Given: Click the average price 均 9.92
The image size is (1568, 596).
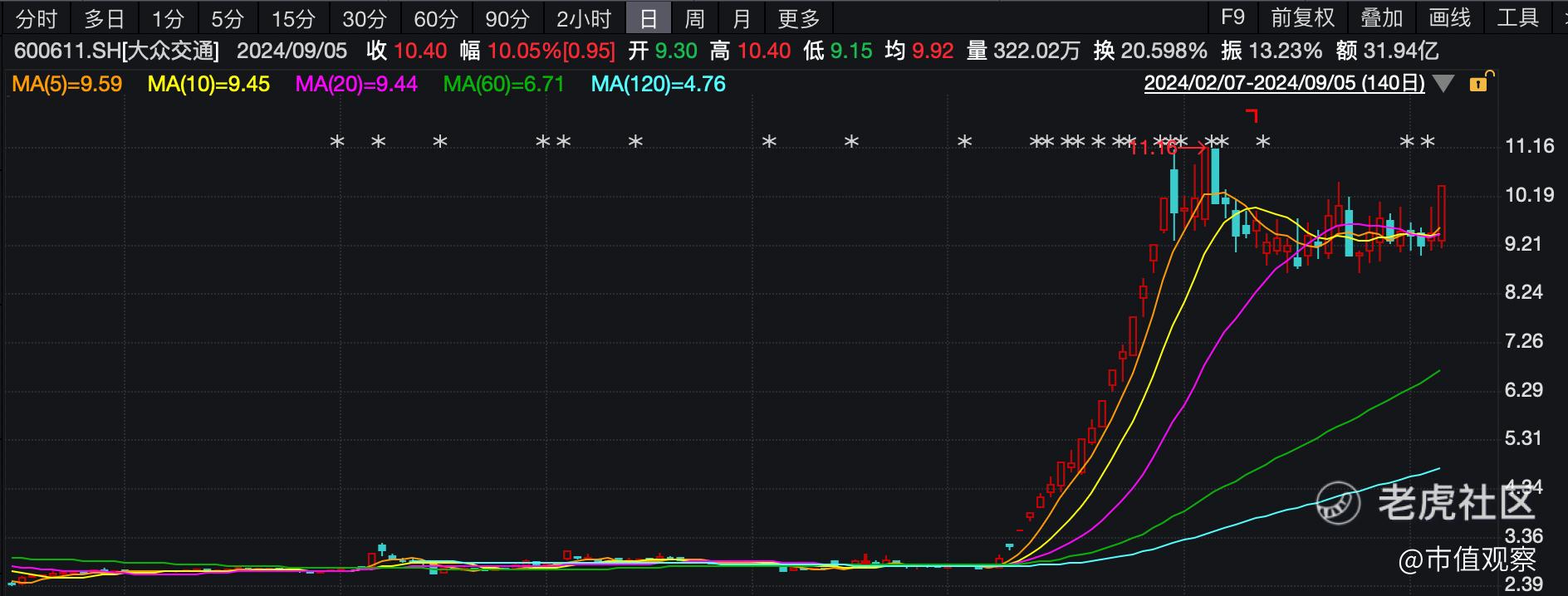Looking at the screenshot, I should click(x=919, y=51).
